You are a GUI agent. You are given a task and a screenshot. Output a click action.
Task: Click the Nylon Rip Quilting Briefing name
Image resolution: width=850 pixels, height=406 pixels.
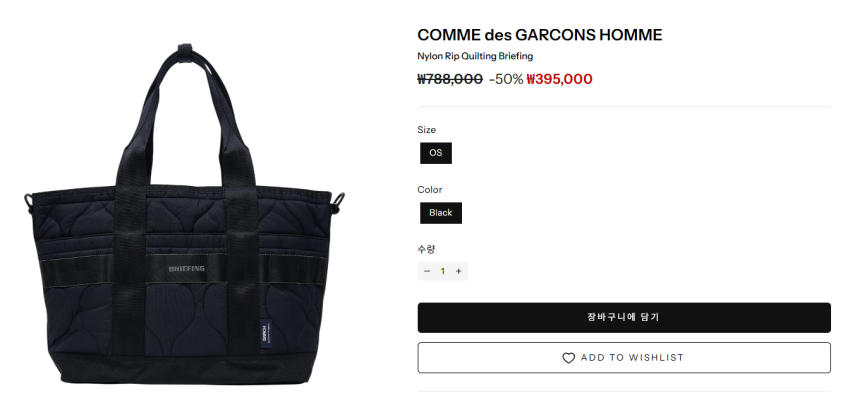[x=475, y=56]
